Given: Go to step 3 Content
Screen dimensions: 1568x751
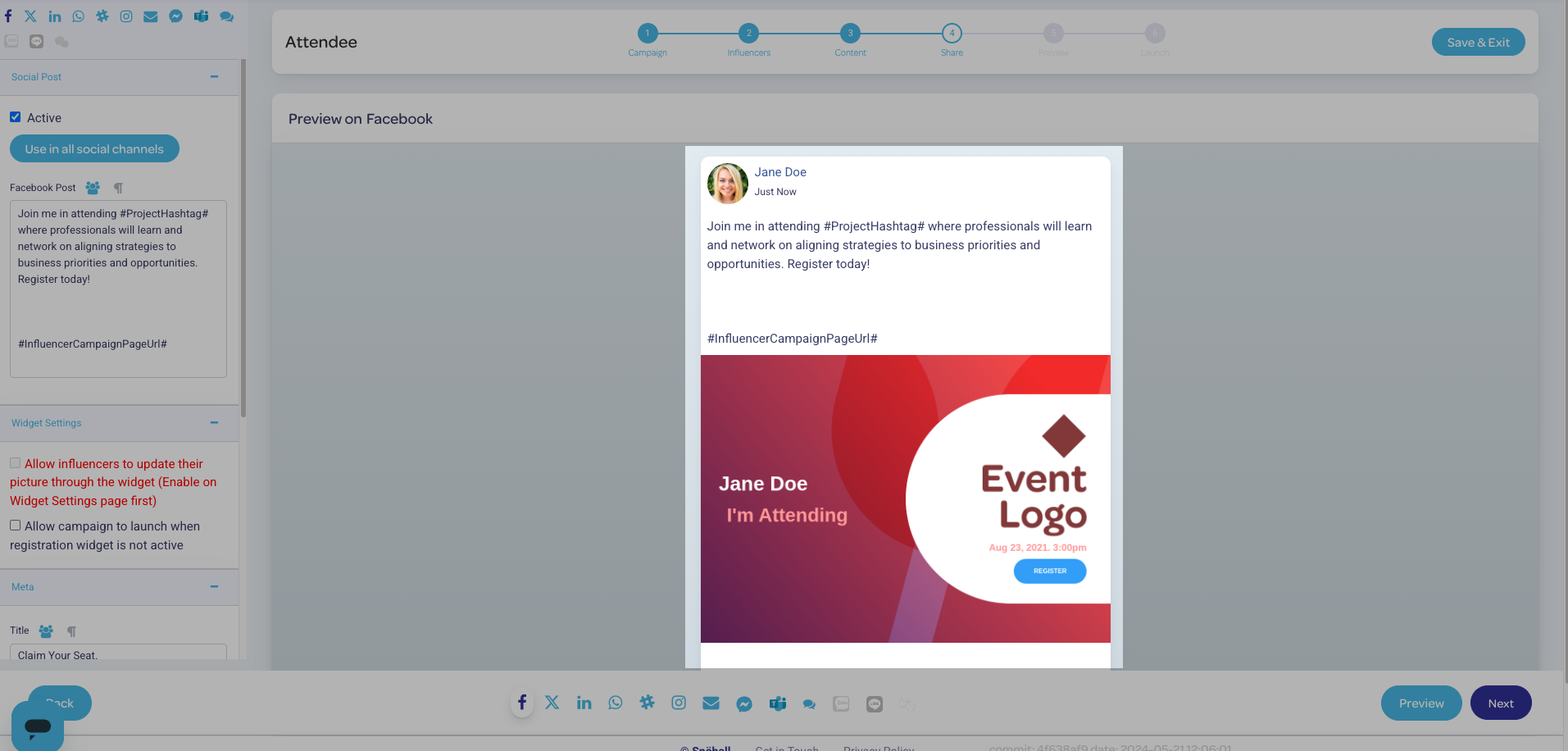Looking at the screenshot, I should tap(850, 34).
